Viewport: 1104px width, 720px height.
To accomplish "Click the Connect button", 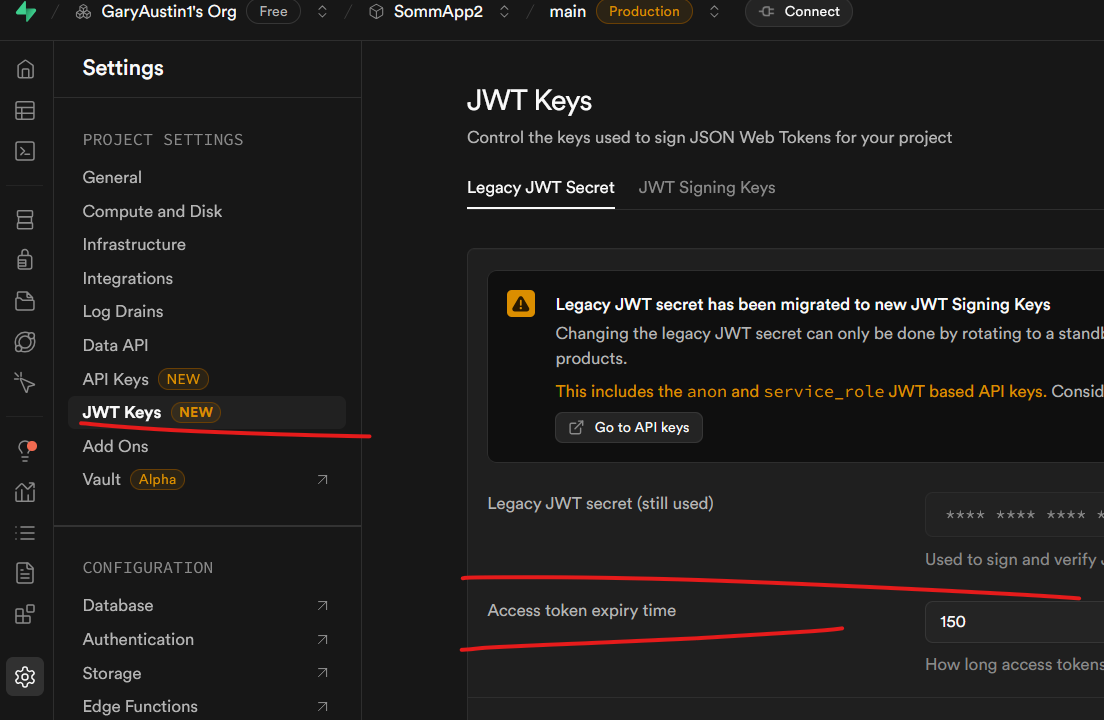I will pyautogui.click(x=799, y=11).
